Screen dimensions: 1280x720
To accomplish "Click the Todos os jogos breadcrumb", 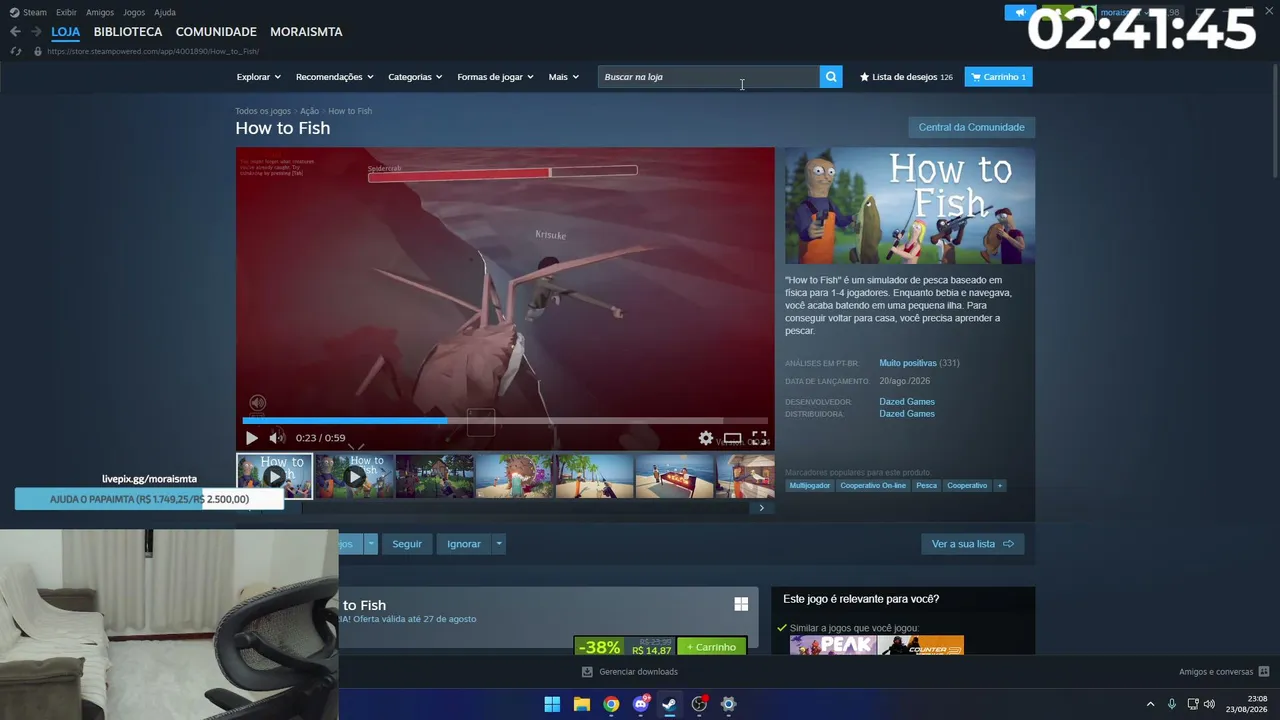I will pos(263,111).
